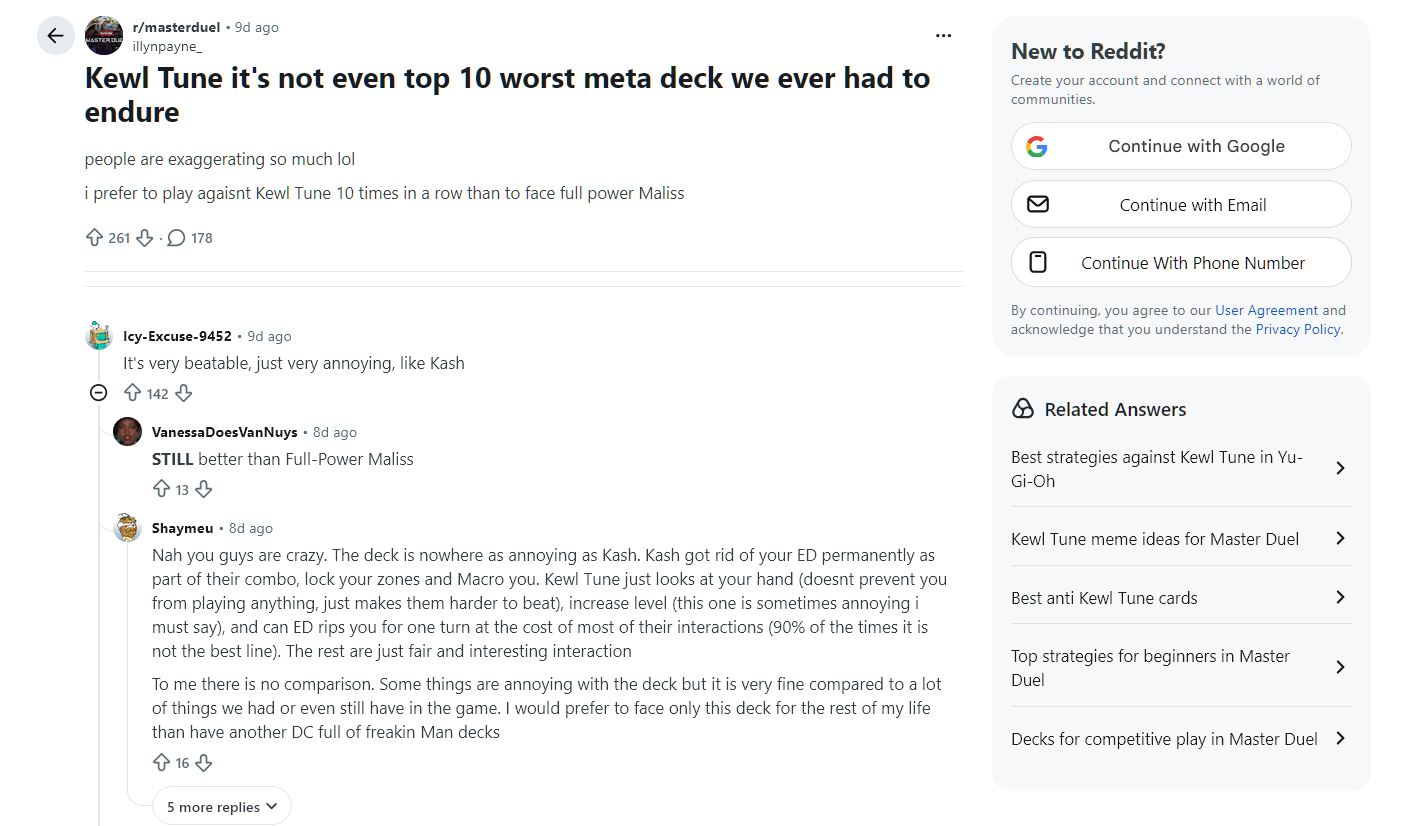
Task: Downvote the Kewl Tune post
Action: tap(145, 238)
